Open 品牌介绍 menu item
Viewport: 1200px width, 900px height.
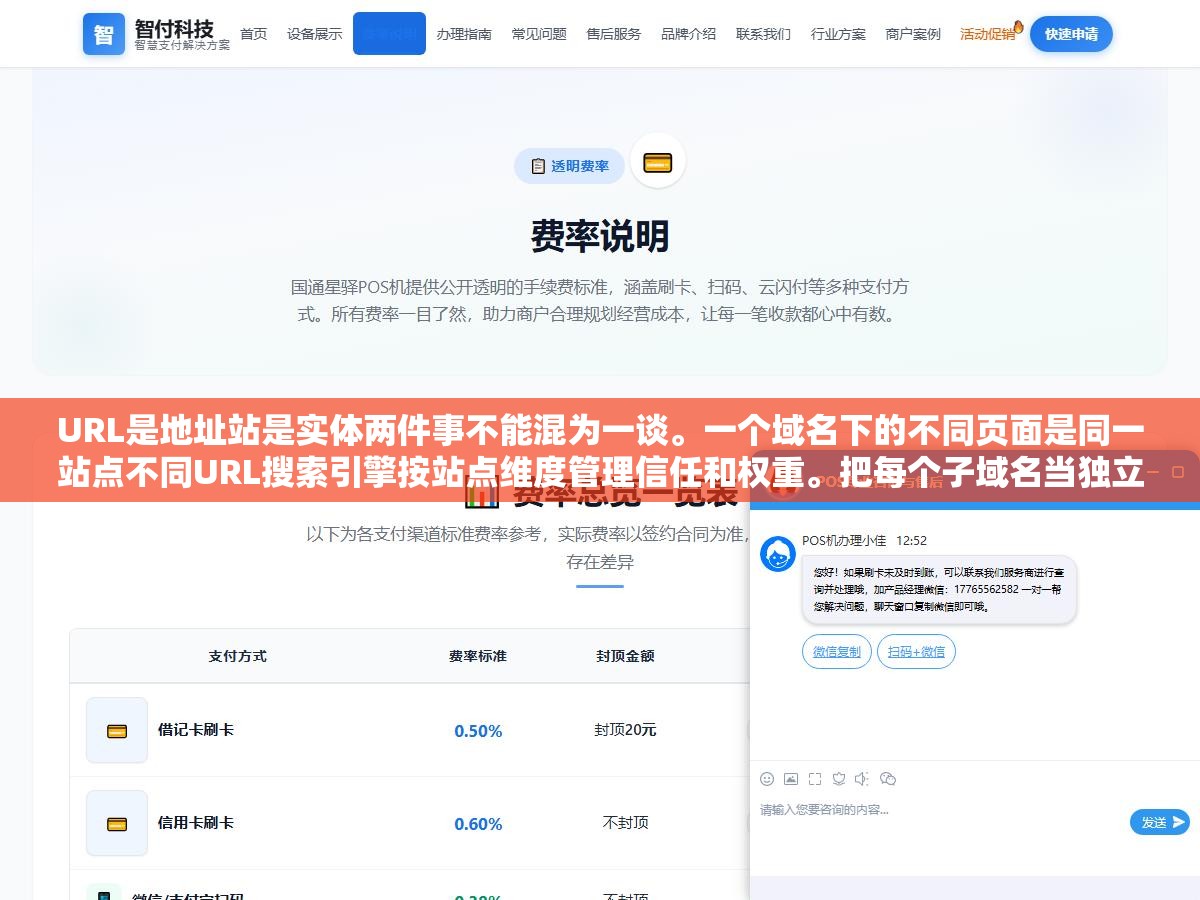(688, 34)
